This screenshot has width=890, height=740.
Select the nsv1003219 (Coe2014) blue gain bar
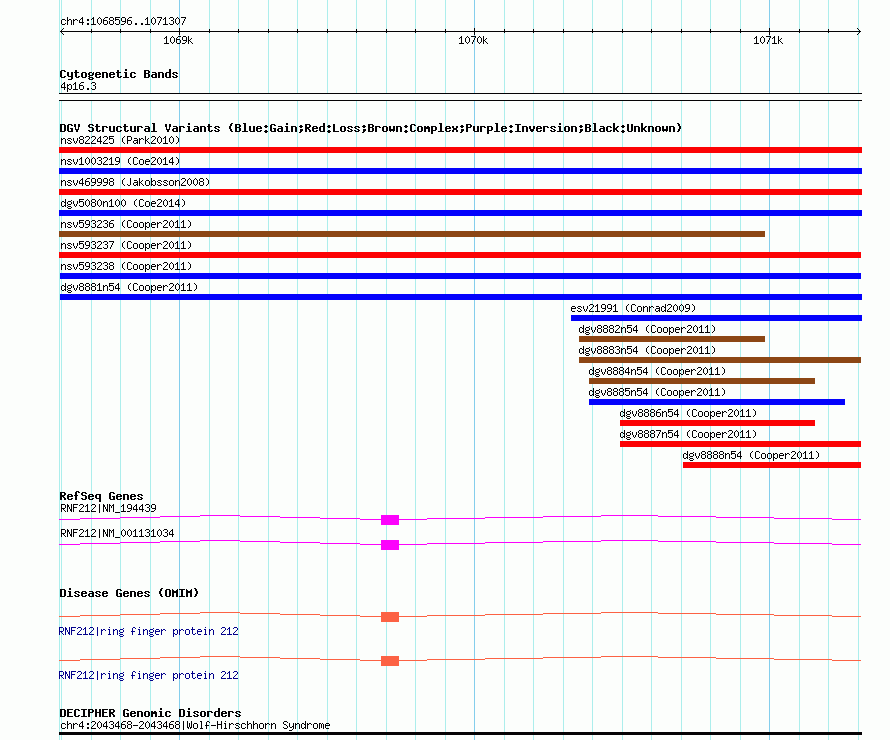[460, 171]
